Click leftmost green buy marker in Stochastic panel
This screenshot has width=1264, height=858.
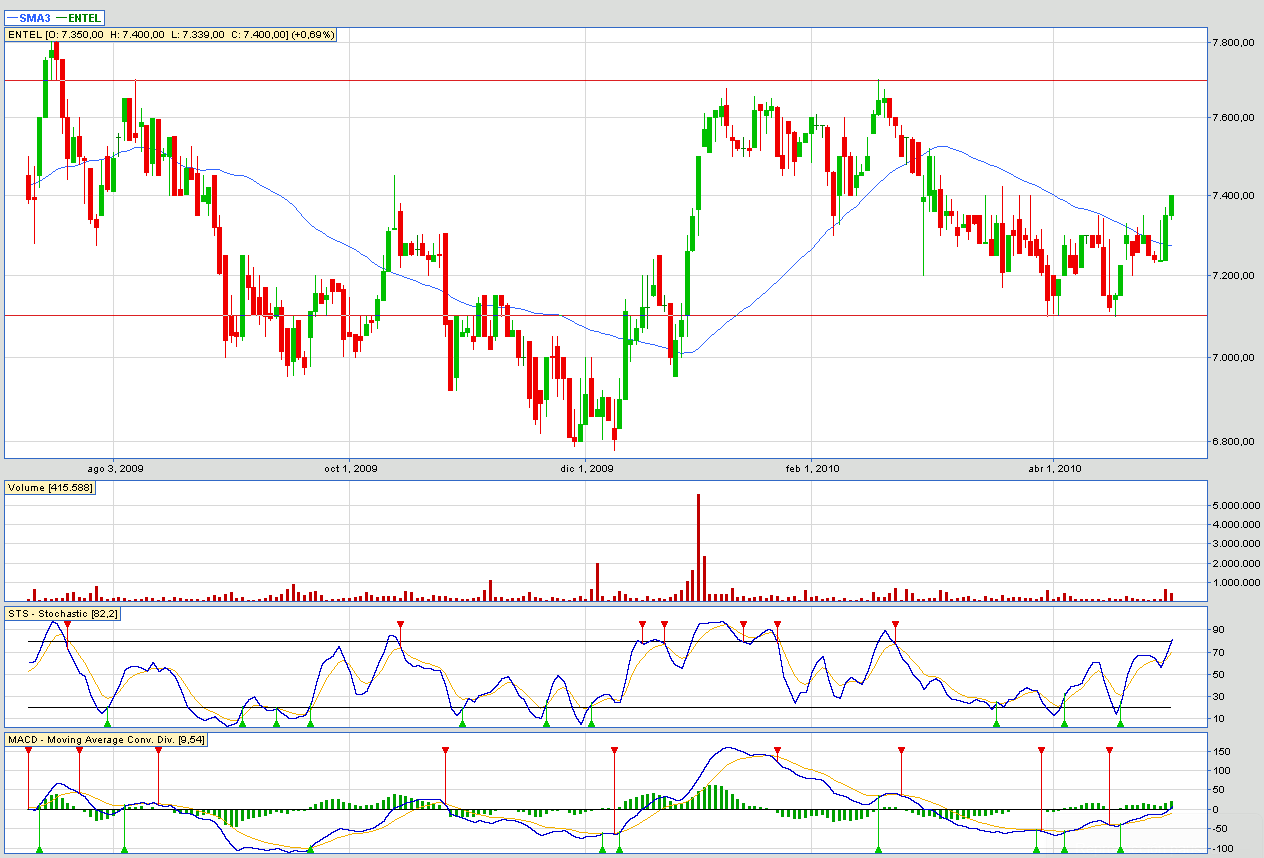coord(107,721)
